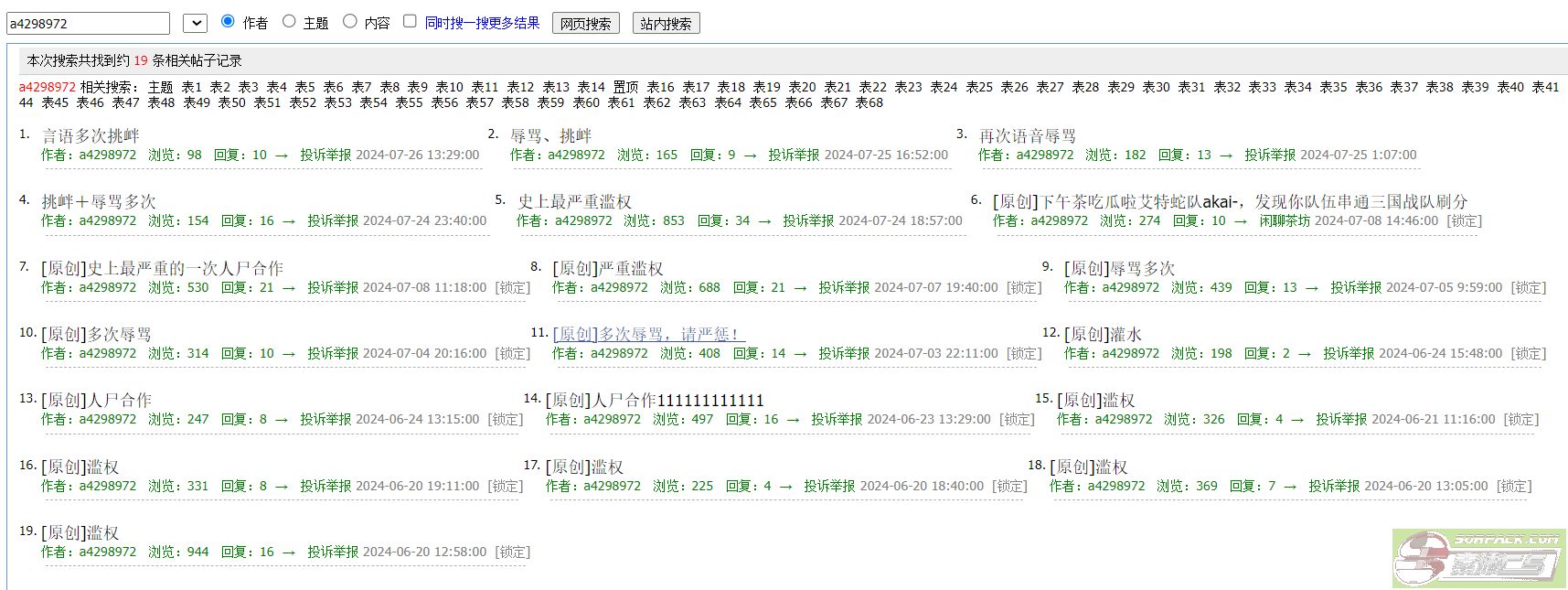1568x590 pixels.
Task: Click the arrow icon after 回复: 34
Action: point(764,221)
